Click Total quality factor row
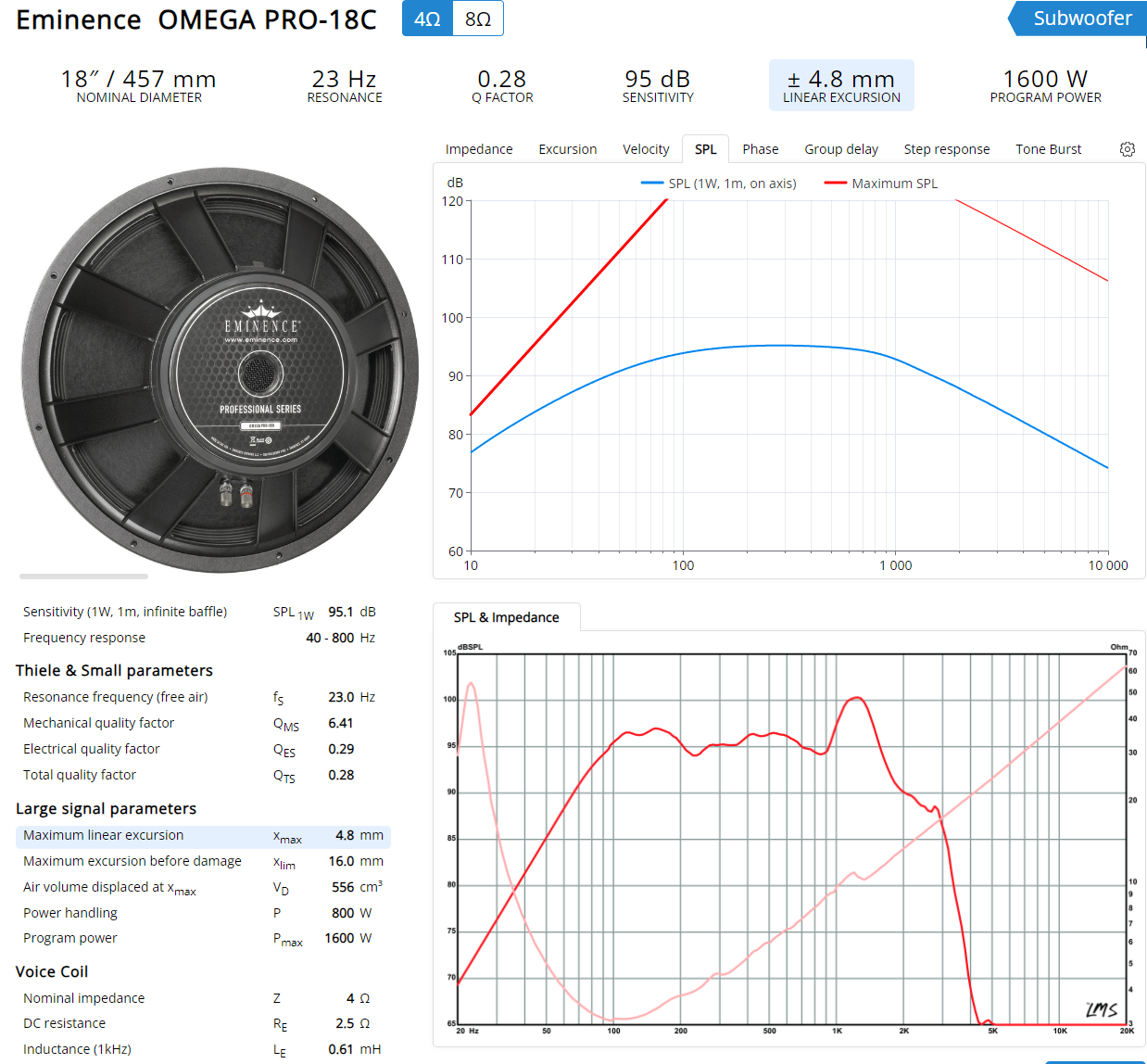The image size is (1147, 1064). point(203,776)
